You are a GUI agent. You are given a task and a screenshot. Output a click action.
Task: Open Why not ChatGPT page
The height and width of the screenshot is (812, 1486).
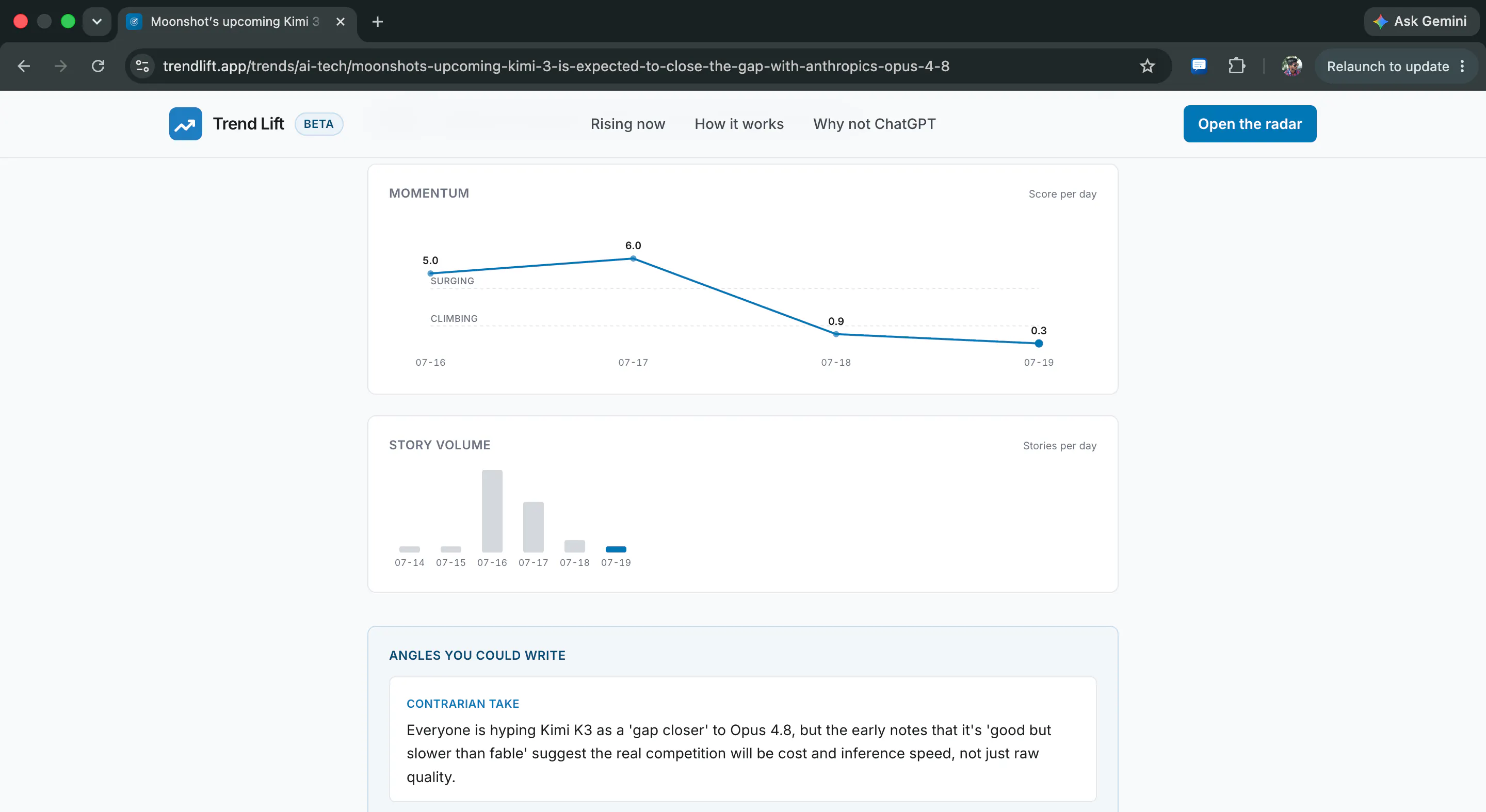pyautogui.click(x=875, y=124)
